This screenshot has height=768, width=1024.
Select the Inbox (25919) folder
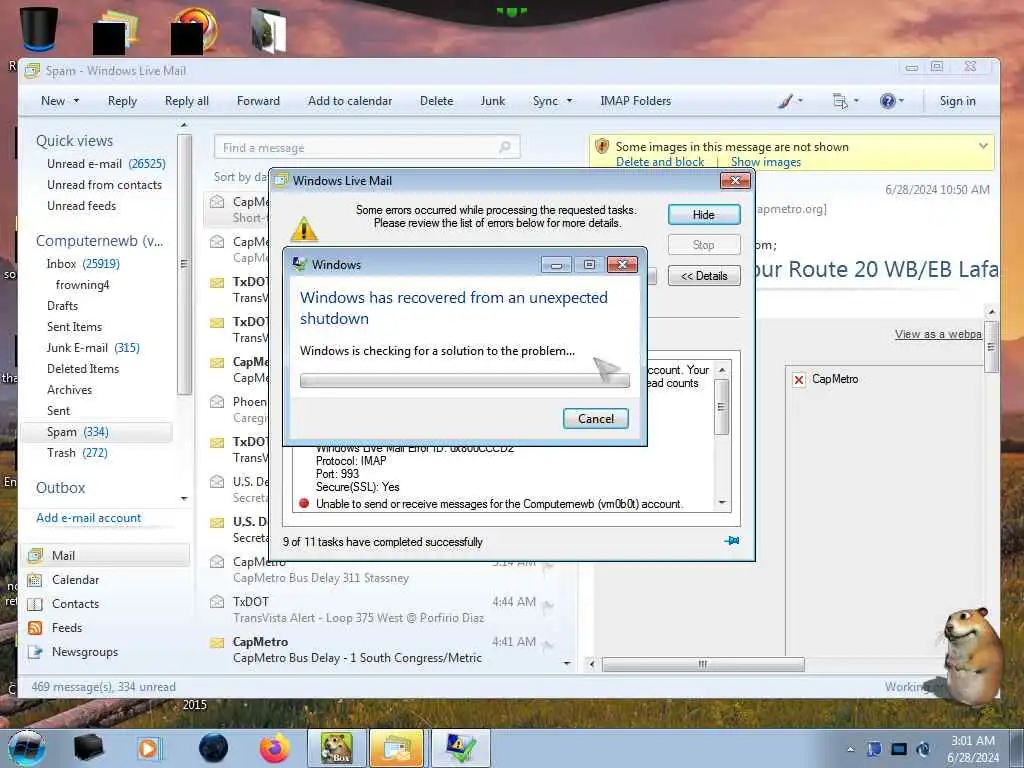(83, 264)
